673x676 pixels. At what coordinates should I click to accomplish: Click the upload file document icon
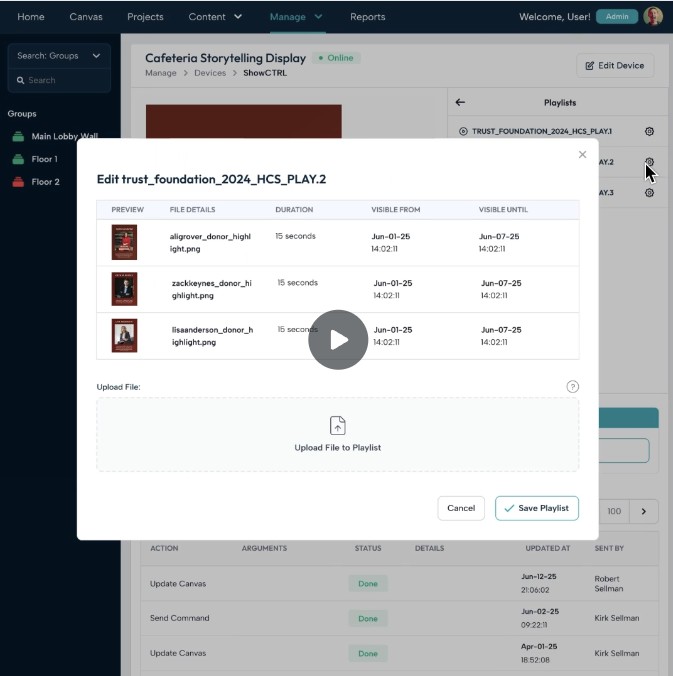click(337, 426)
